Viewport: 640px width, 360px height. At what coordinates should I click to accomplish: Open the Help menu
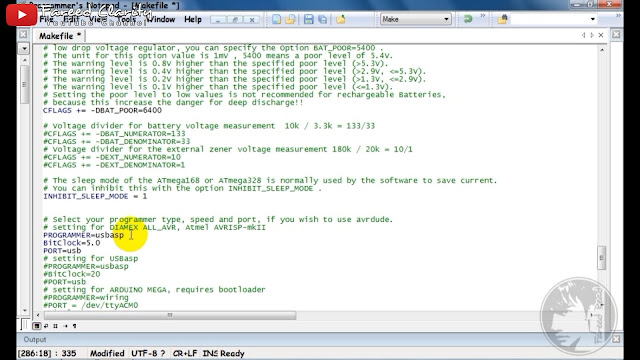coord(193,19)
